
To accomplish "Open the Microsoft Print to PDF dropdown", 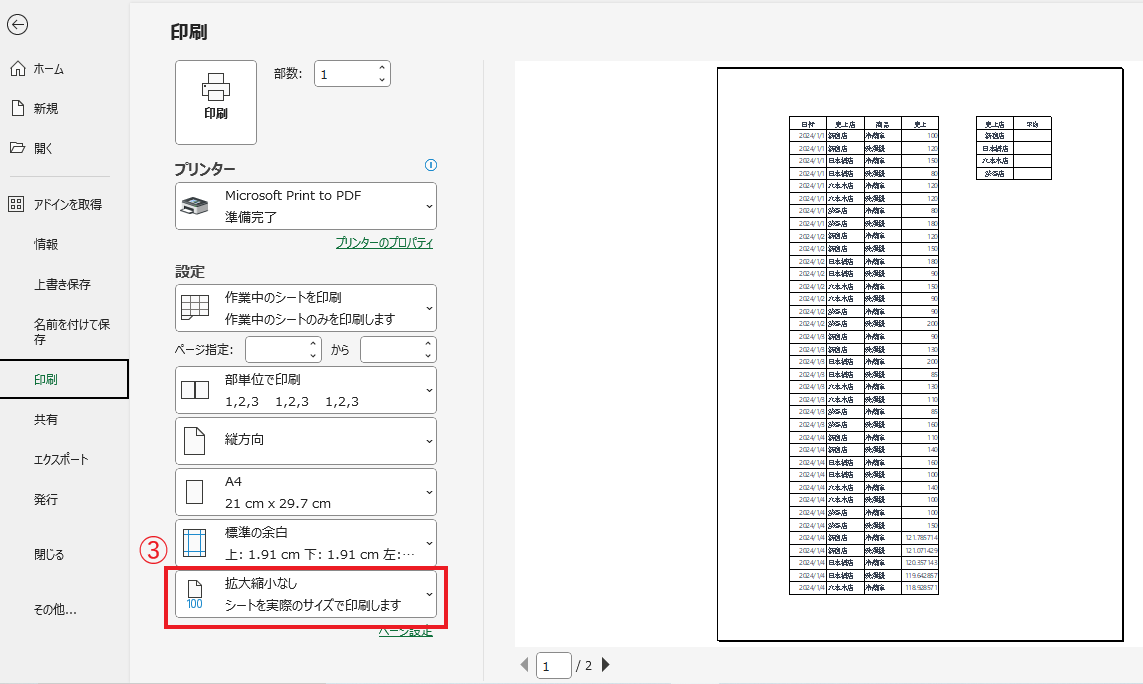I will (305, 206).
